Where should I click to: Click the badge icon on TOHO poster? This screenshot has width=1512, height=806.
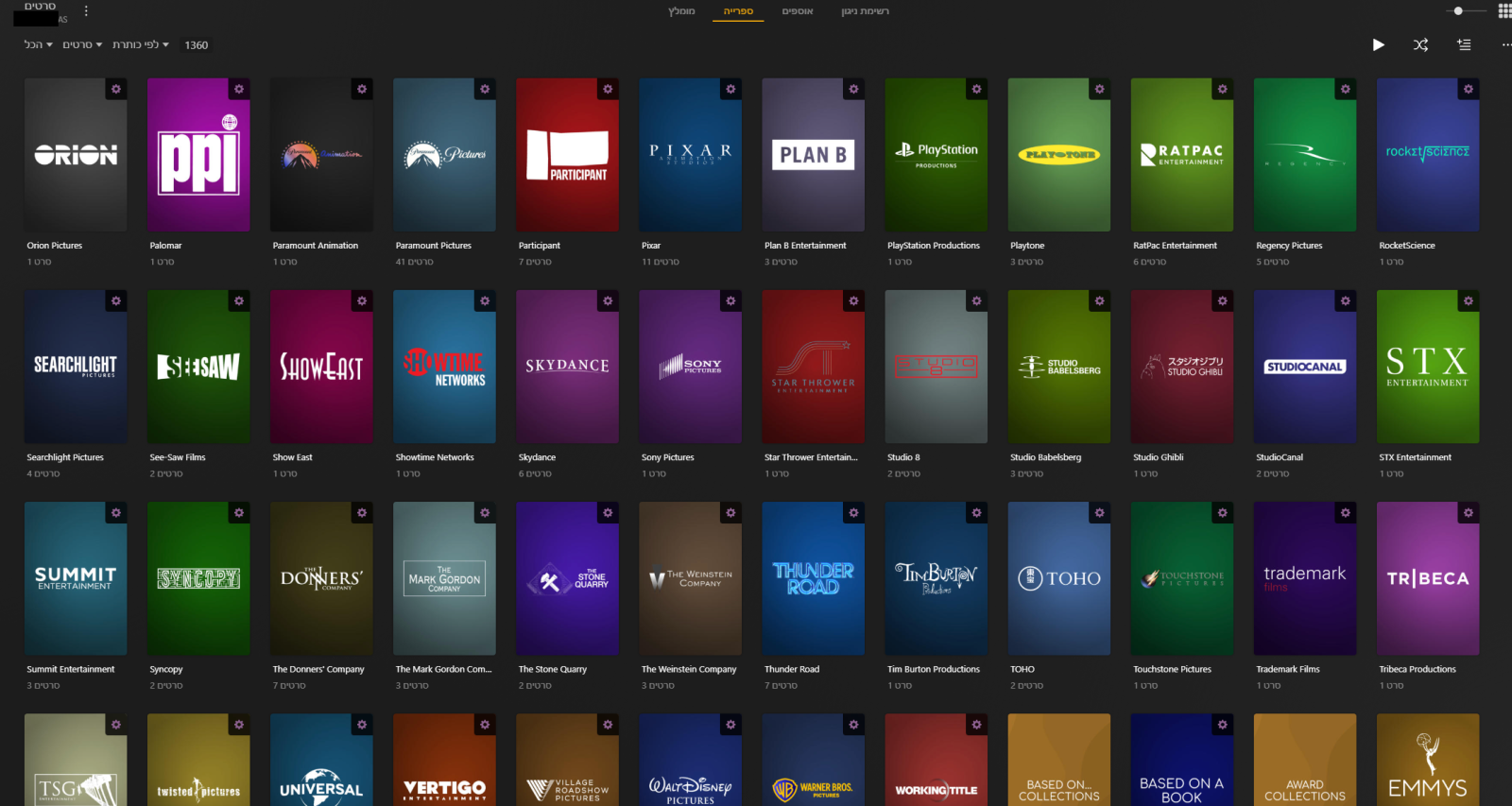click(1099, 512)
